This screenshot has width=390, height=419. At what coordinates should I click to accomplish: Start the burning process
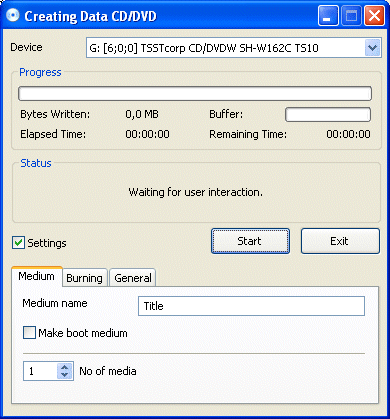click(x=250, y=241)
